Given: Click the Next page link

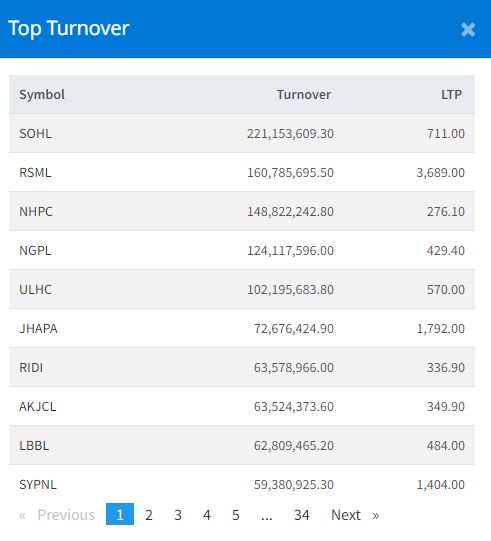Looking at the screenshot, I should coord(355,515).
